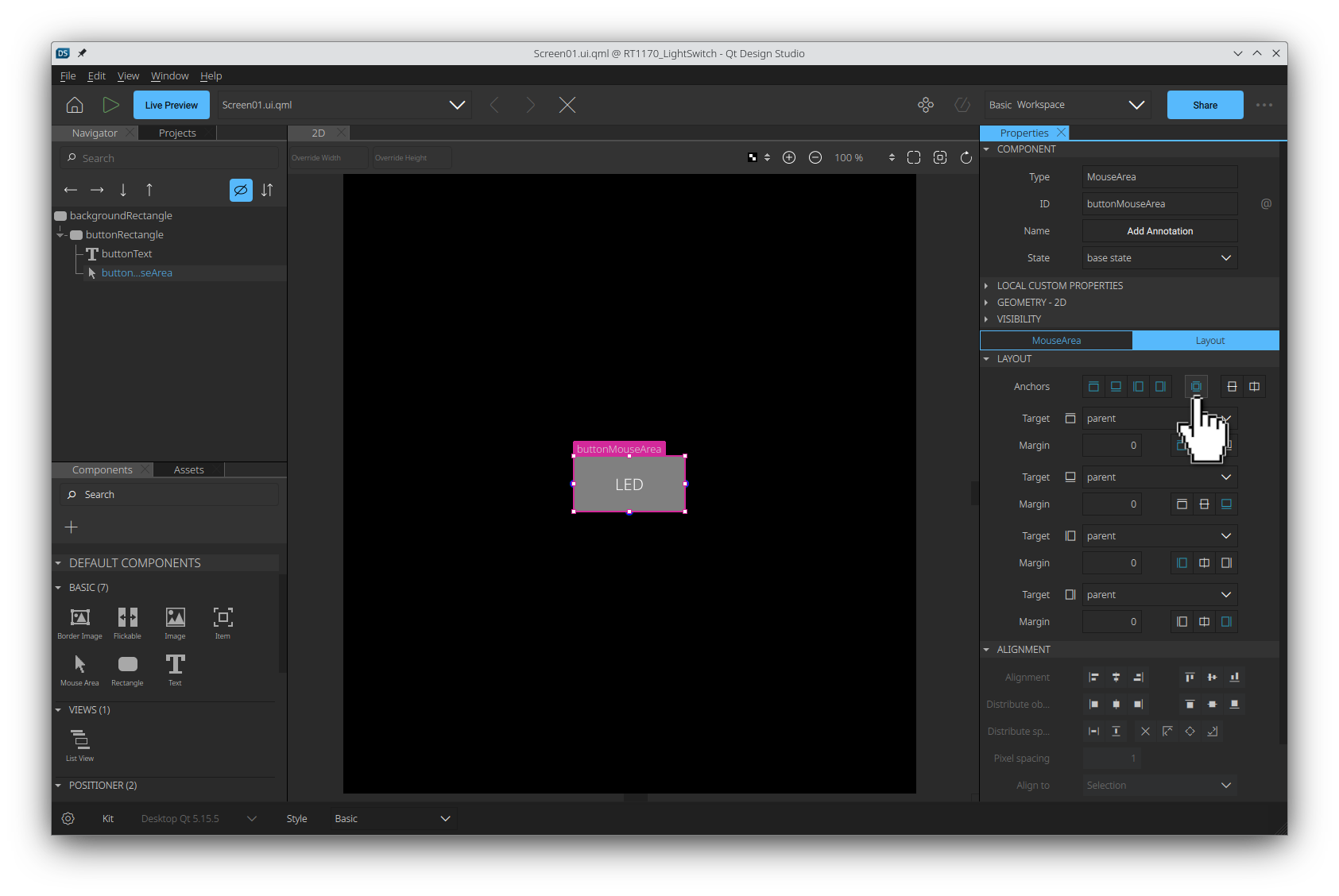
Task: Click the Home icon in the toolbar
Action: [74, 104]
